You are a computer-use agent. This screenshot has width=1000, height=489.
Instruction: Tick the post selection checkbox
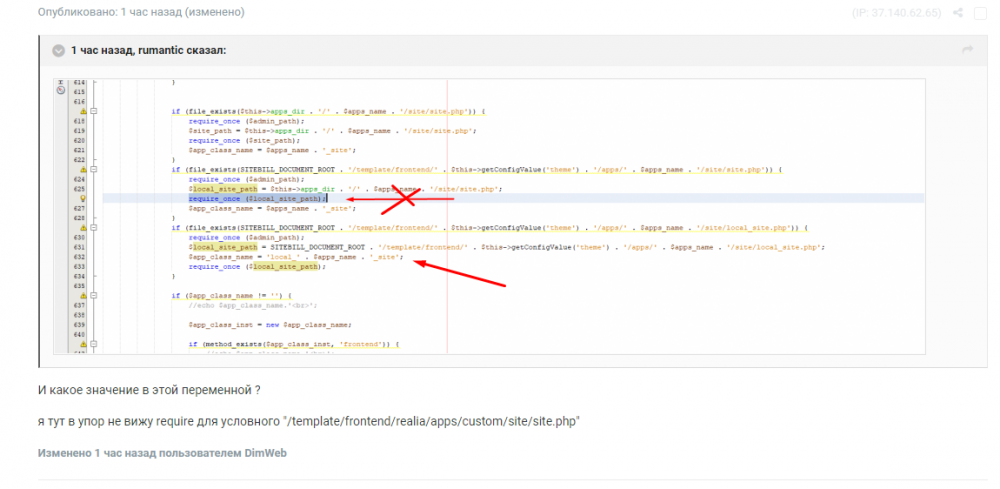pyautogui.click(x=980, y=13)
